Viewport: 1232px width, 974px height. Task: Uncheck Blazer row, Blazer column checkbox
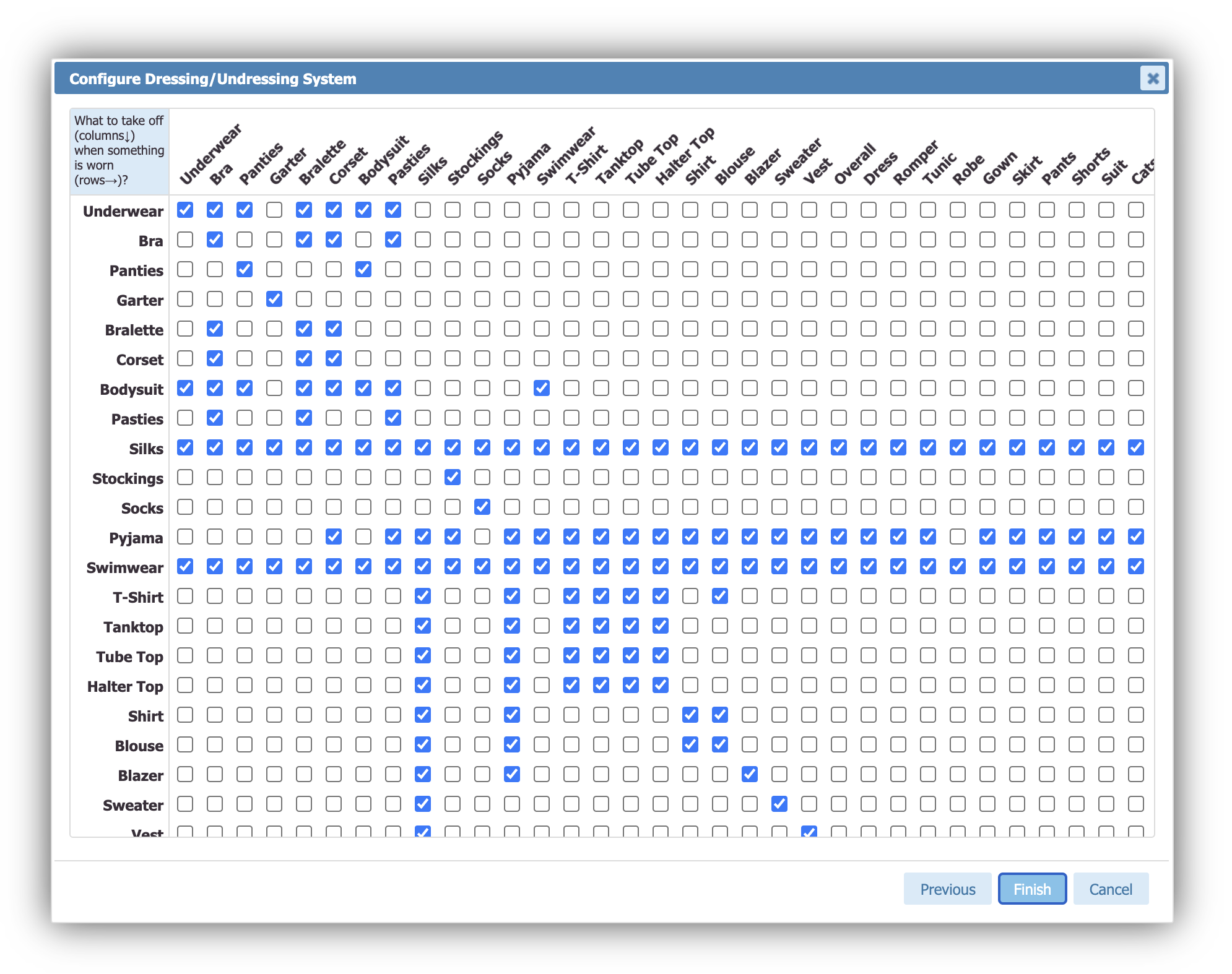click(x=750, y=774)
